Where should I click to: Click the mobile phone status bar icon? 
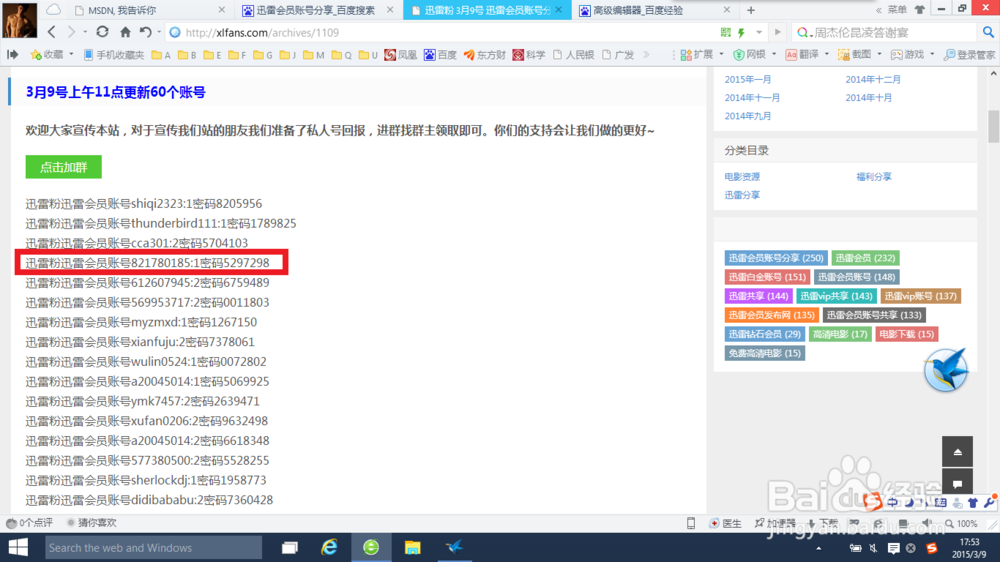[691, 523]
